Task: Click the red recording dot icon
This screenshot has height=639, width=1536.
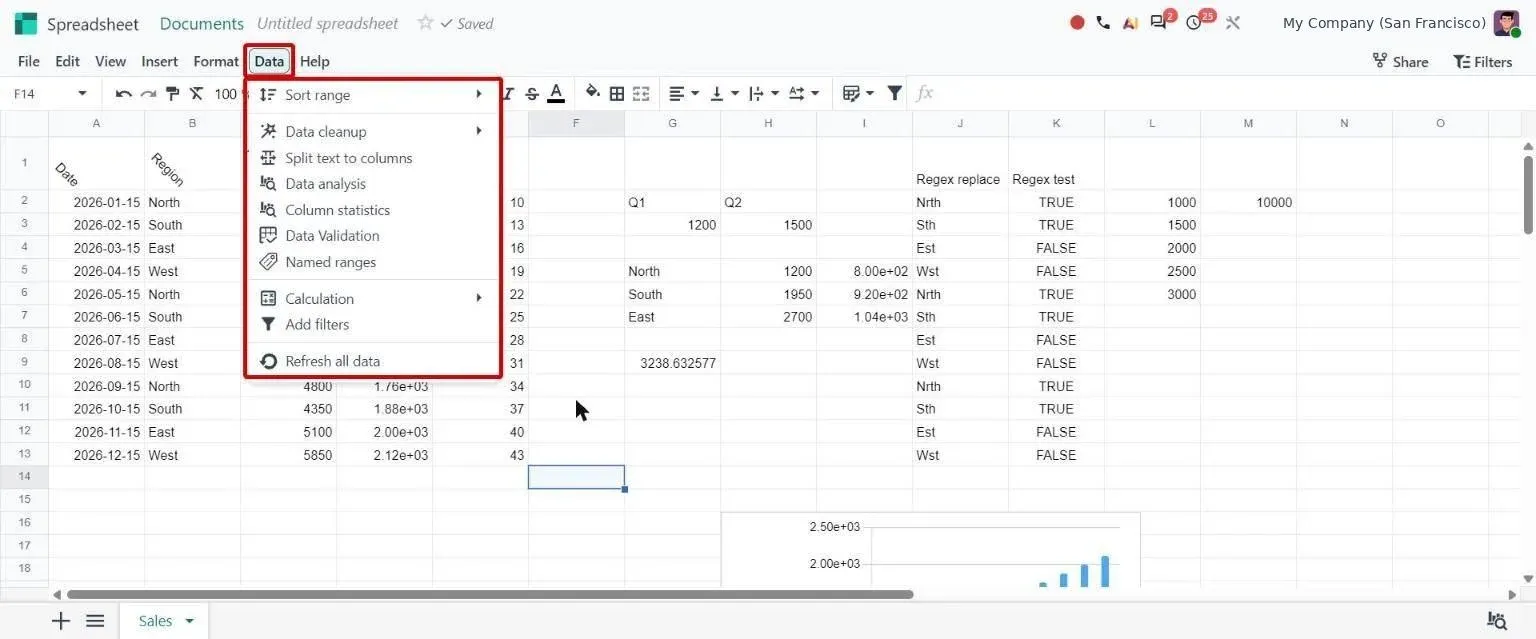Action: pyautogui.click(x=1077, y=23)
